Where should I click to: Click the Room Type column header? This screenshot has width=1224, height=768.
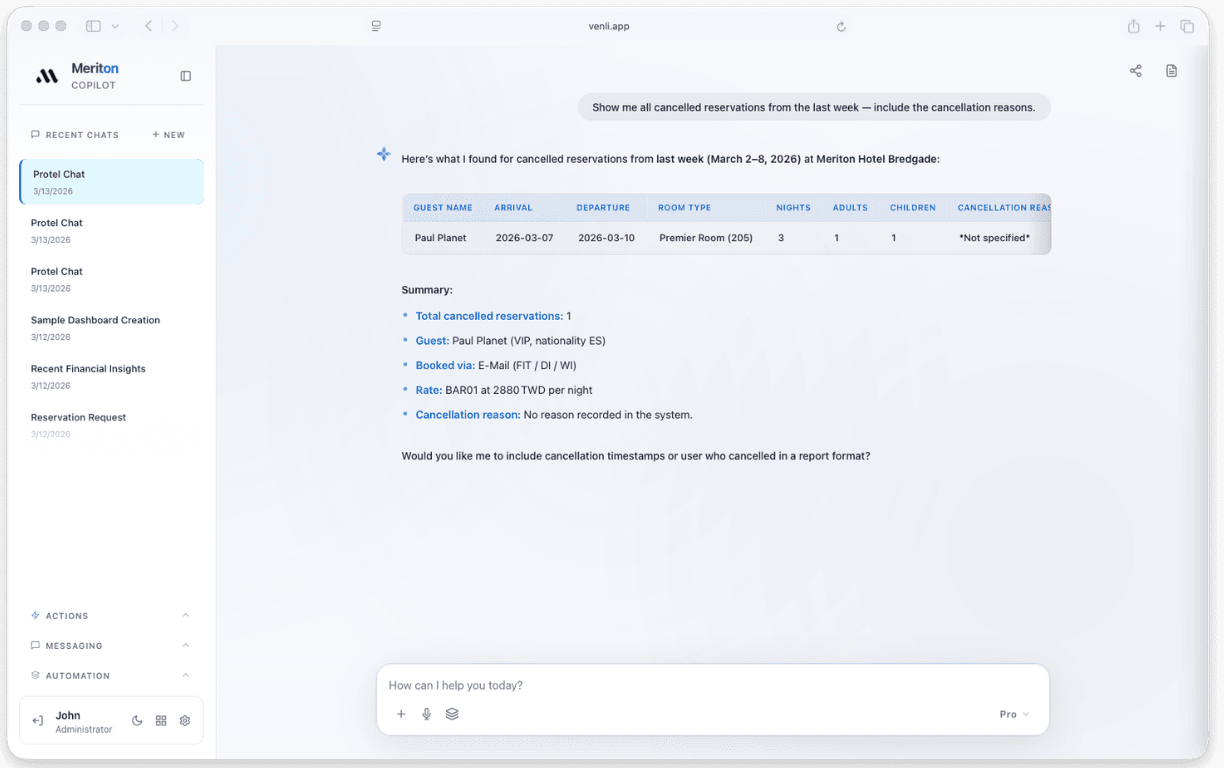point(684,208)
